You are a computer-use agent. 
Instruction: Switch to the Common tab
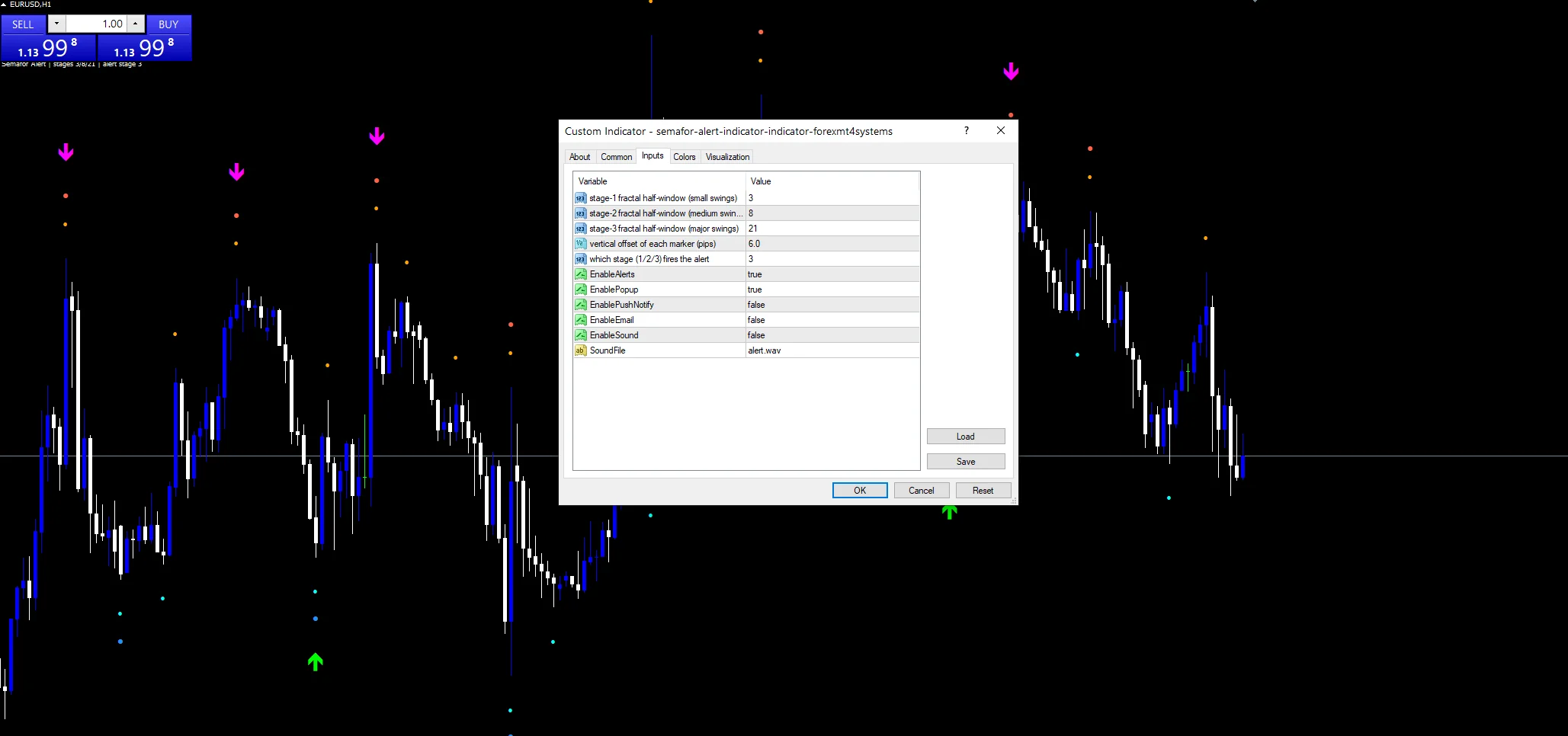coord(616,157)
